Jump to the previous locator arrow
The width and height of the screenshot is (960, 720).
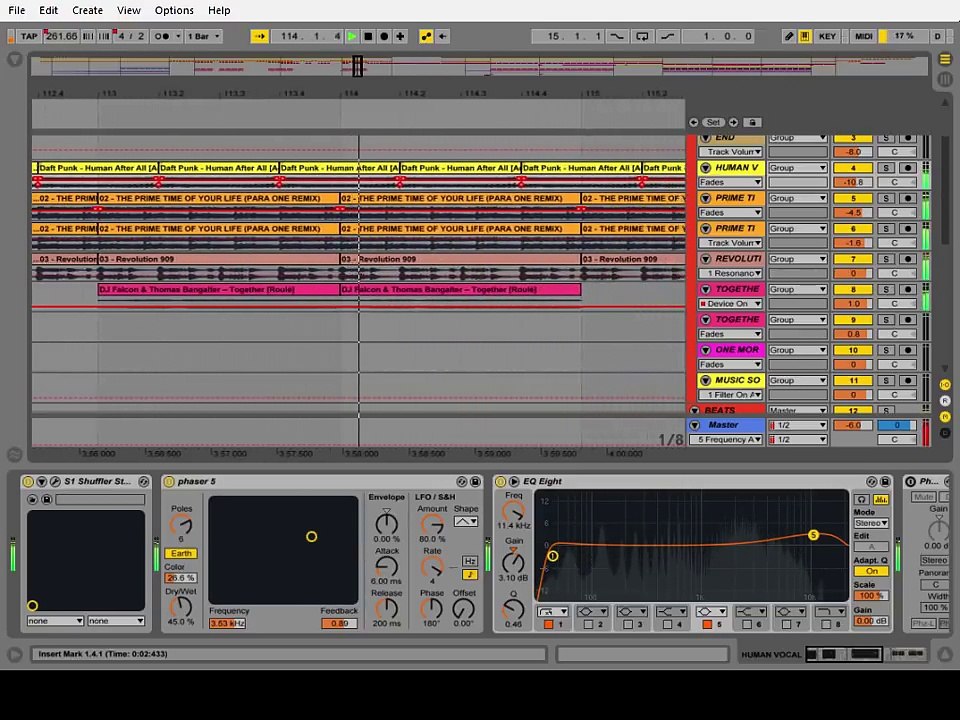693,122
